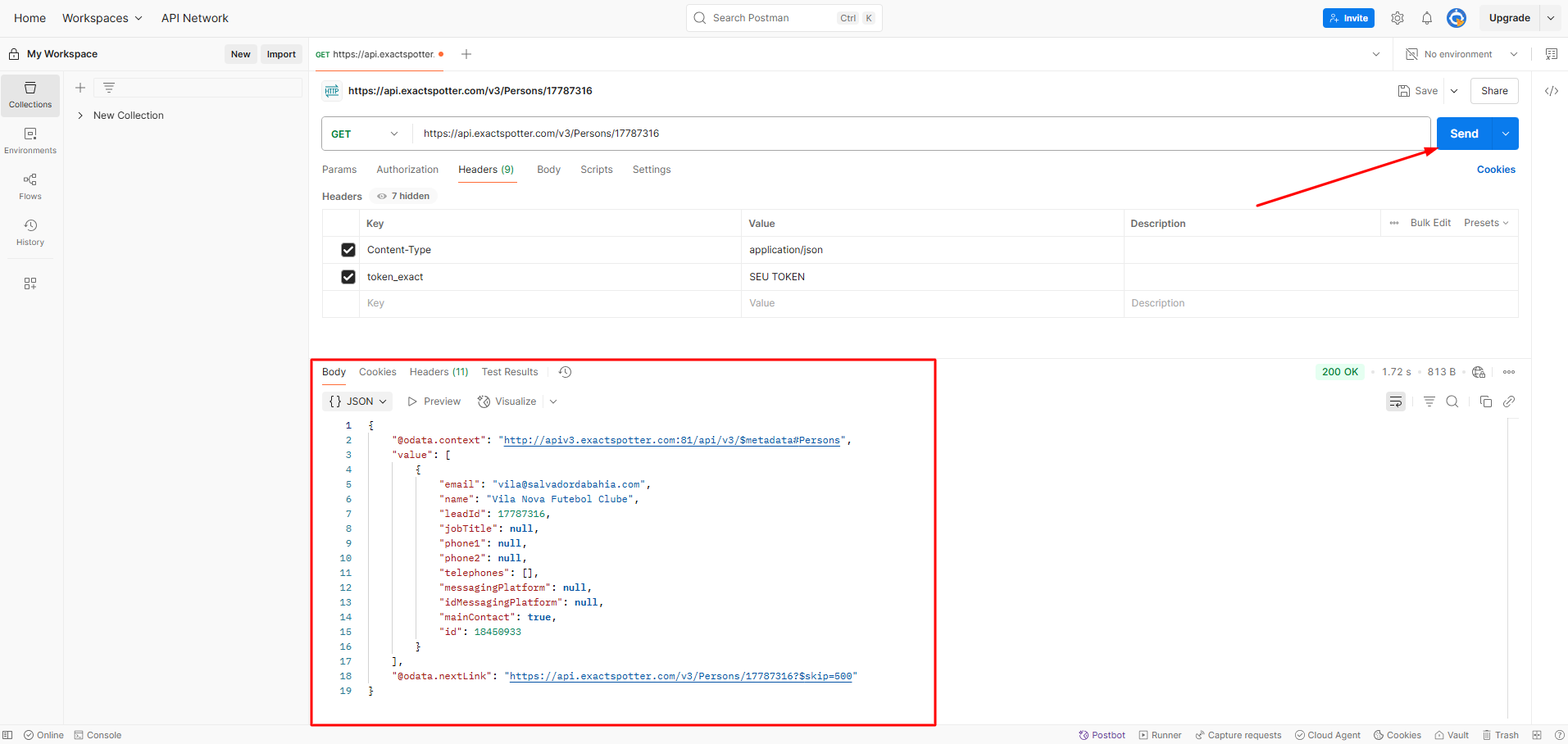This screenshot has width=1568, height=744.
Task: Switch to the Params tab
Action: tap(339, 170)
